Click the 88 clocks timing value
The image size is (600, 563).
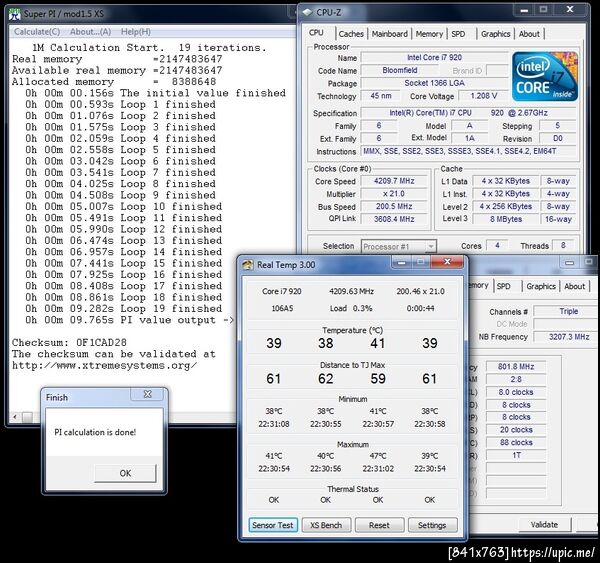click(x=516, y=442)
